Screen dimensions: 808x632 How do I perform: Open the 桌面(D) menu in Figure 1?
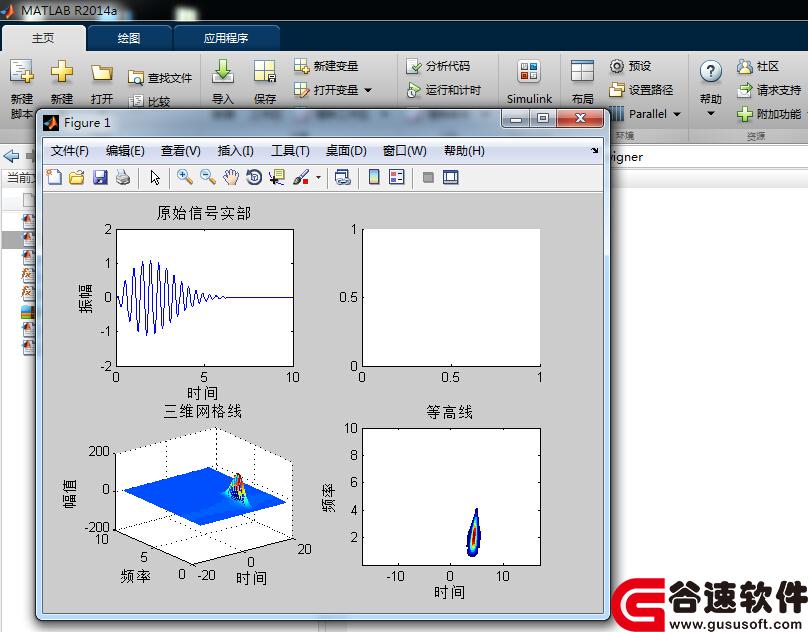pyautogui.click(x=346, y=151)
